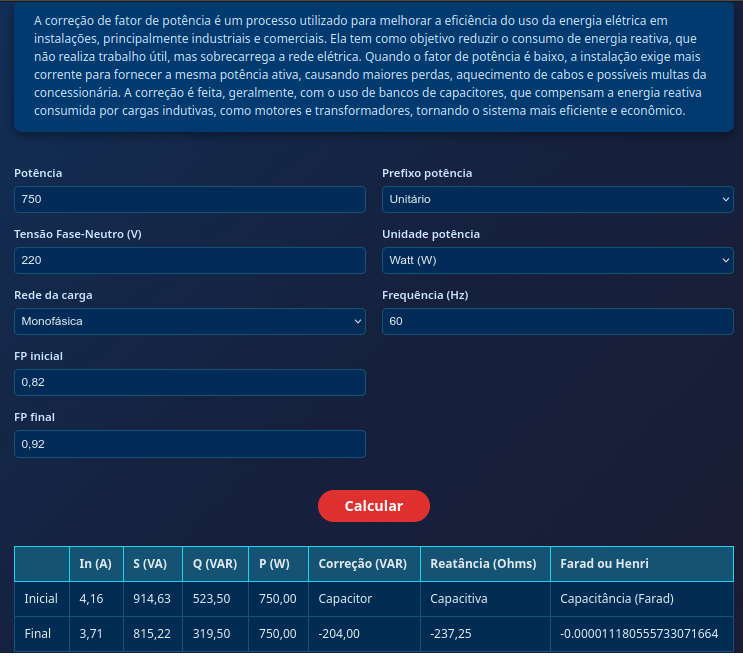This screenshot has height=657, width=743.
Task: Select the Frequência (Hz) input field
Action: point(557,321)
